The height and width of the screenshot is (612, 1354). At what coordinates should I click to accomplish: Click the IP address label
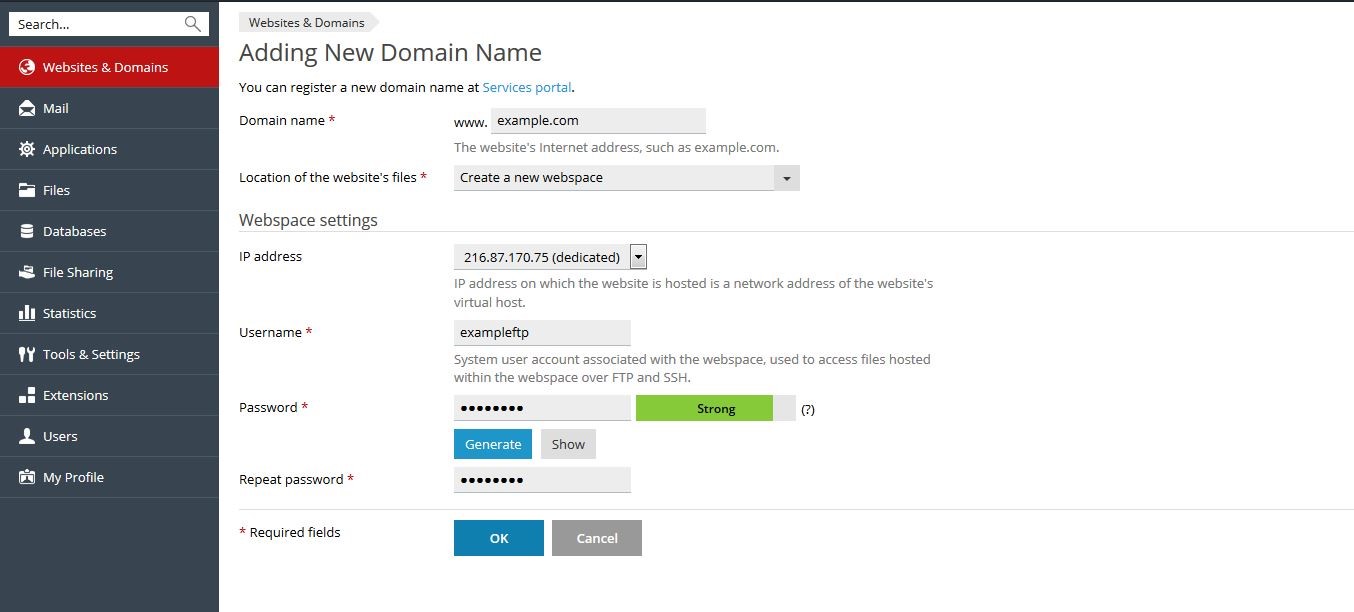(270, 256)
